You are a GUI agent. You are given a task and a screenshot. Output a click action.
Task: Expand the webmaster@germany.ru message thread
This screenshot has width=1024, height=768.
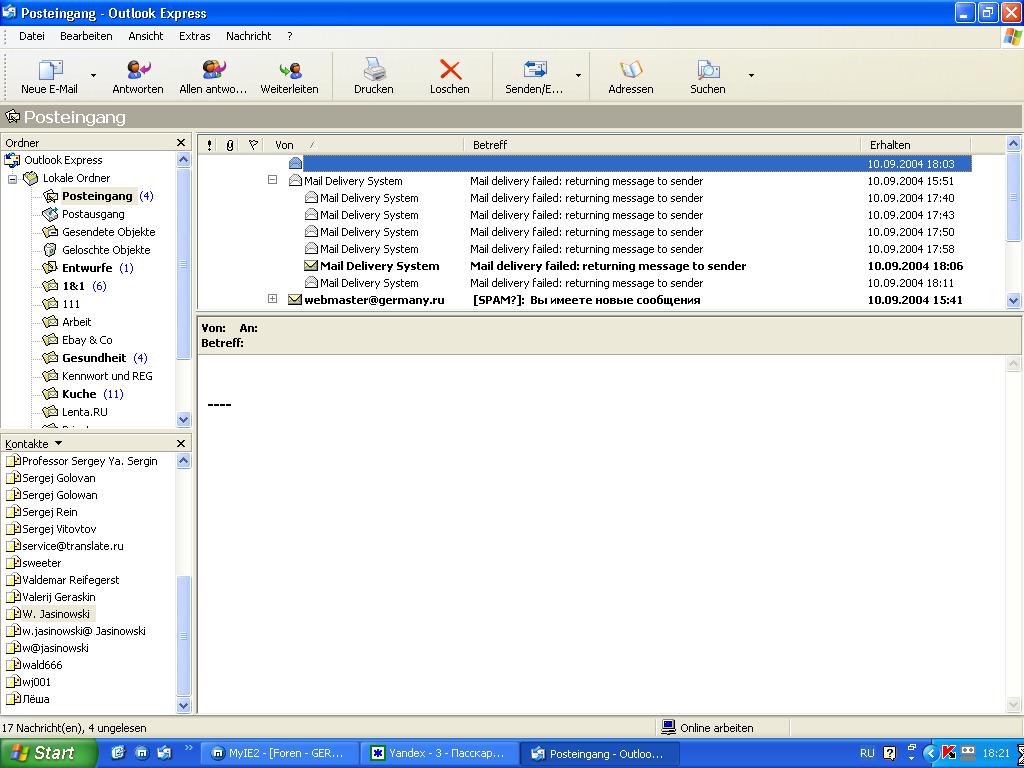[x=273, y=299]
